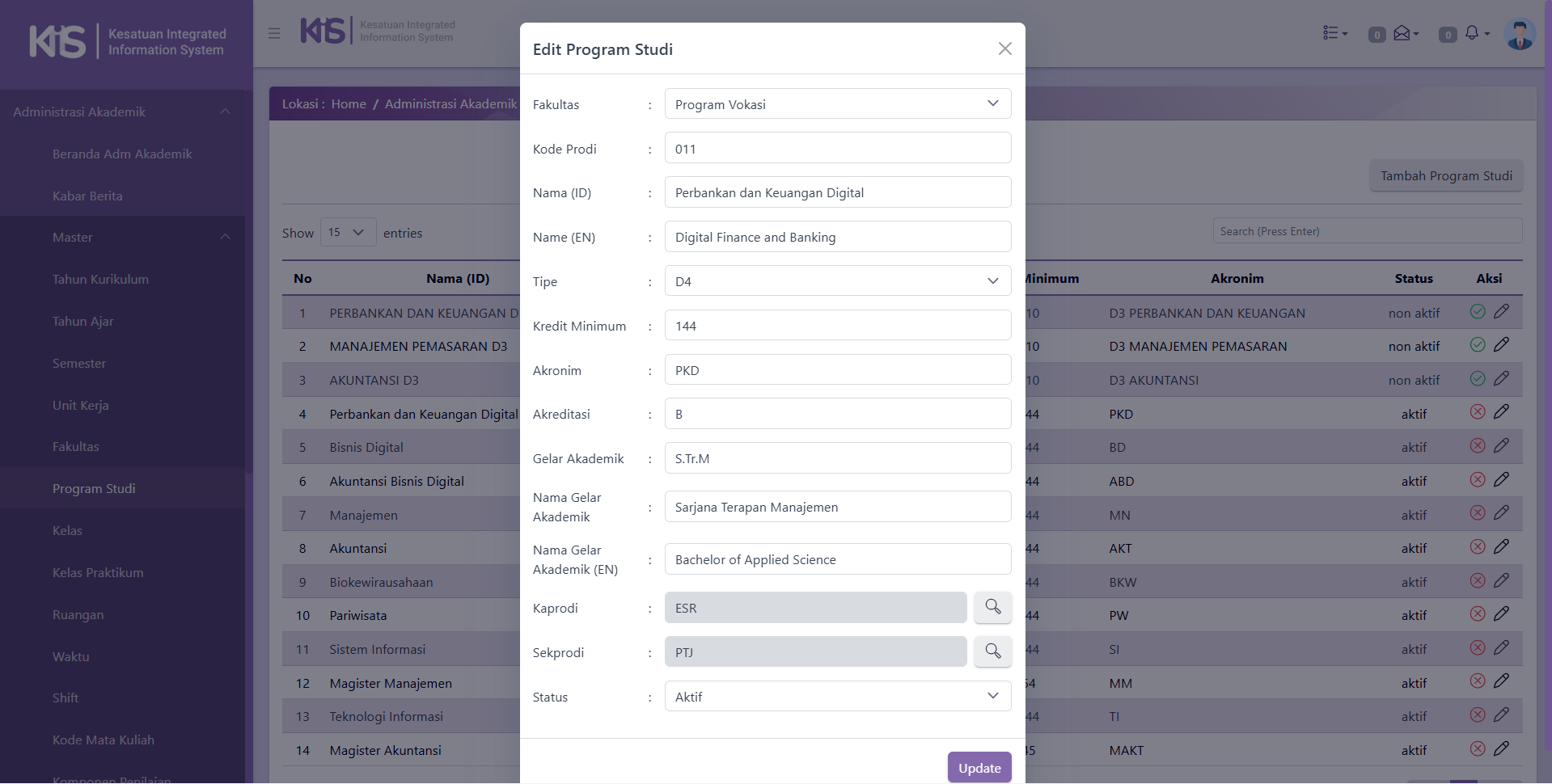
Task: Open the notification bell icon
Action: (x=1472, y=33)
